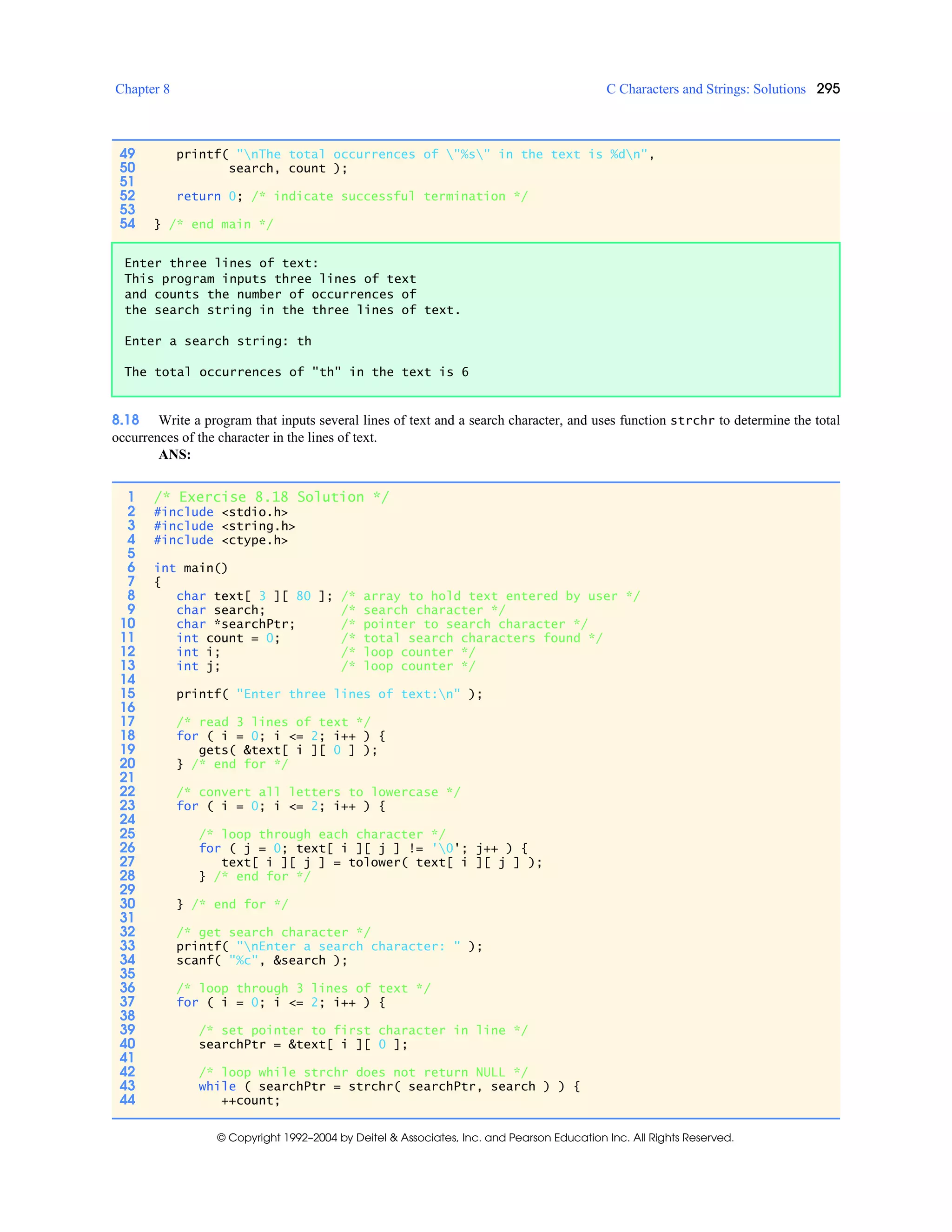Click the 'int count = 0;' line
The height and width of the screenshot is (1232, 952).
coord(228,638)
